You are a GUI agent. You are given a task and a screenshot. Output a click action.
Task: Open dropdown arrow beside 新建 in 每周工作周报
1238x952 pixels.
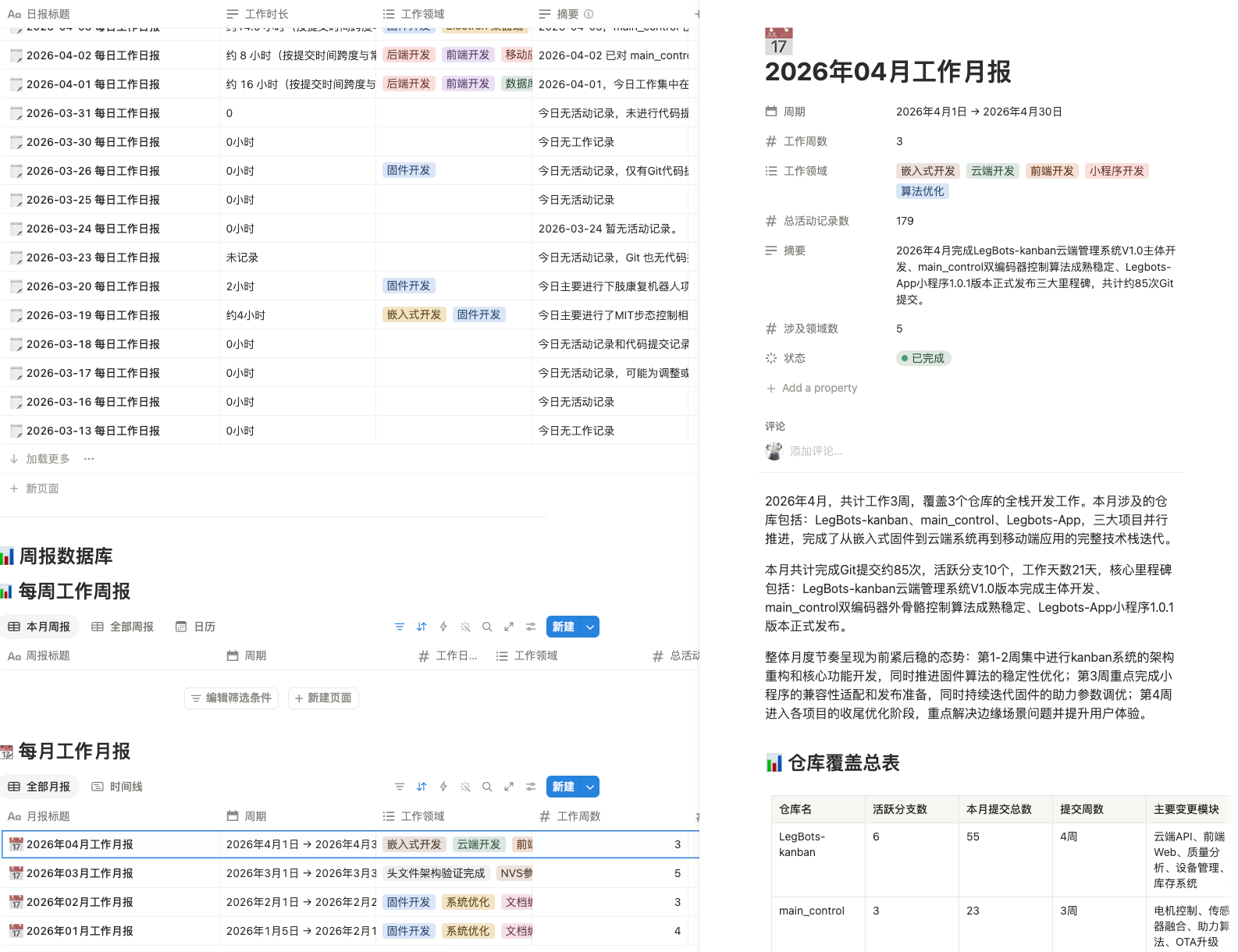pyautogui.click(x=591, y=627)
